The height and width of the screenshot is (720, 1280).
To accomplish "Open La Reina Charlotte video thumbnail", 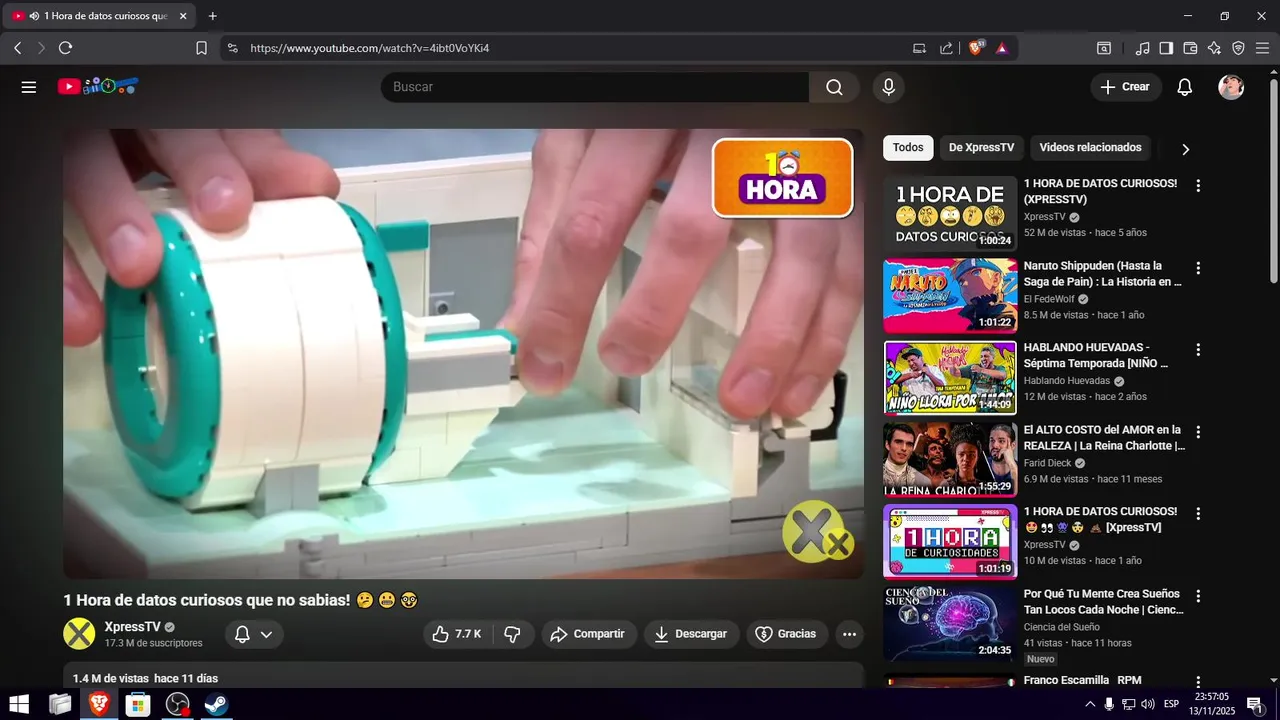I will pyautogui.click(x=950, y=459).
